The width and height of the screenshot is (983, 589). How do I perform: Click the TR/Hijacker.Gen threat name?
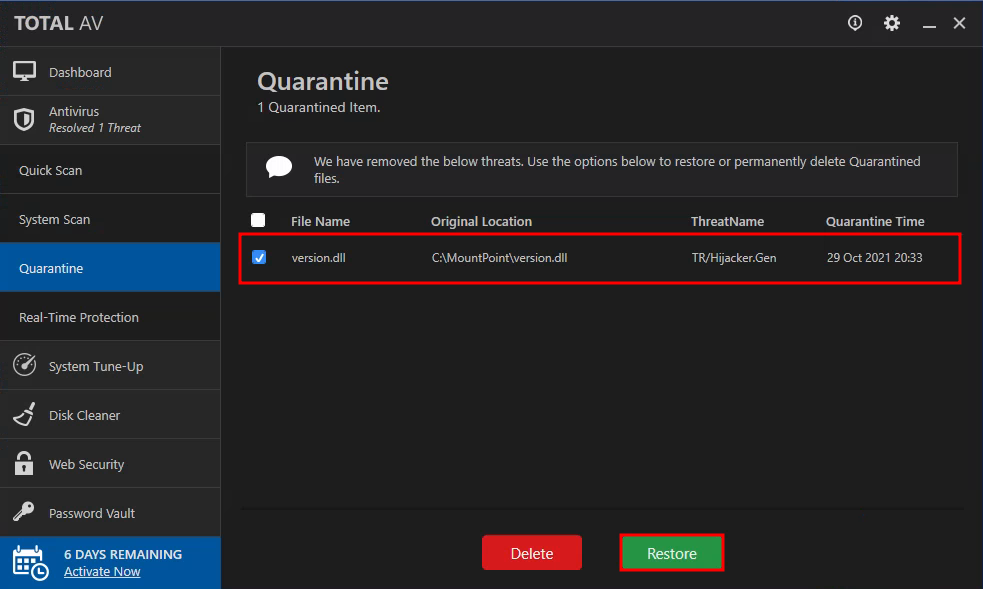734,258
